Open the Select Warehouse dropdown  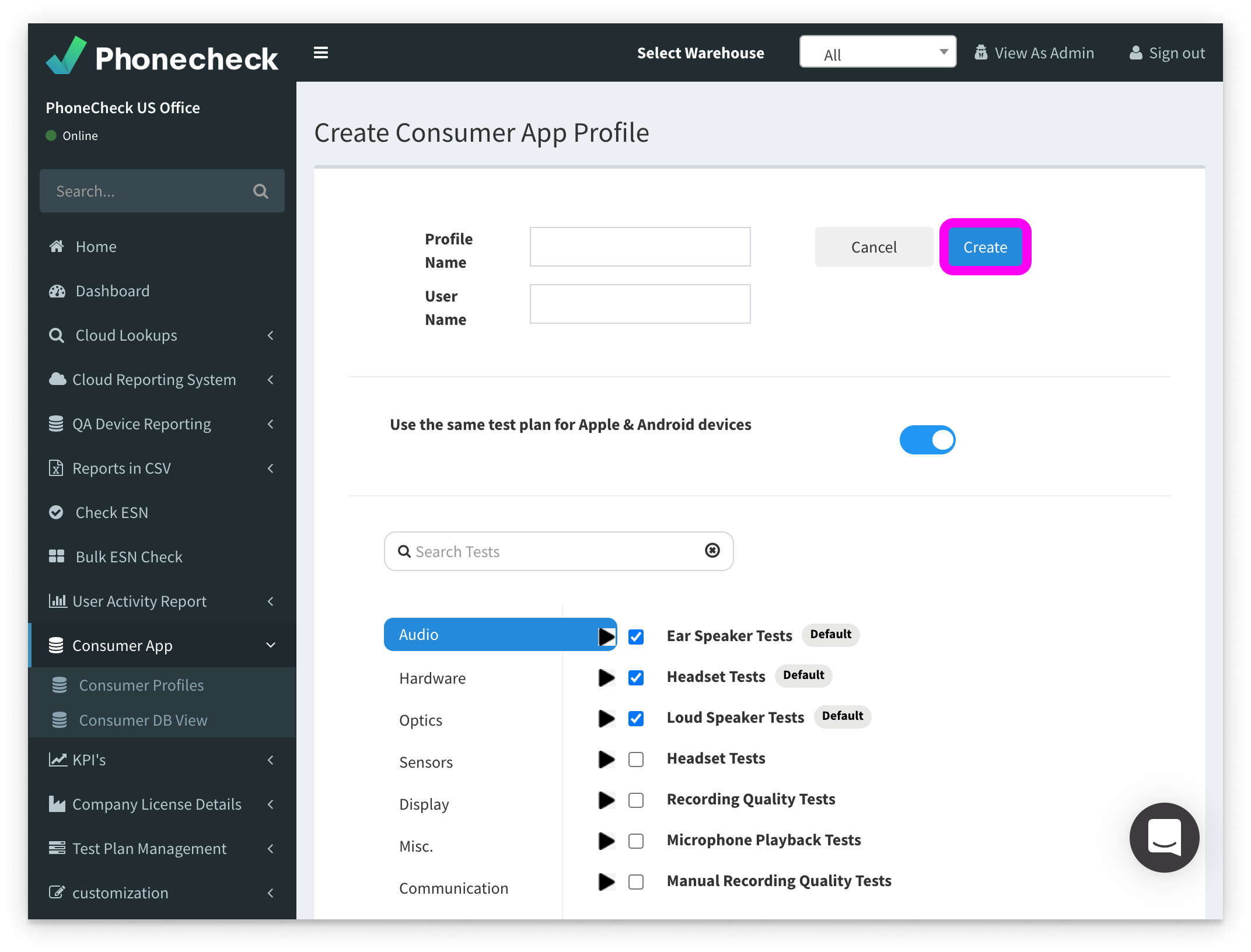877,52
